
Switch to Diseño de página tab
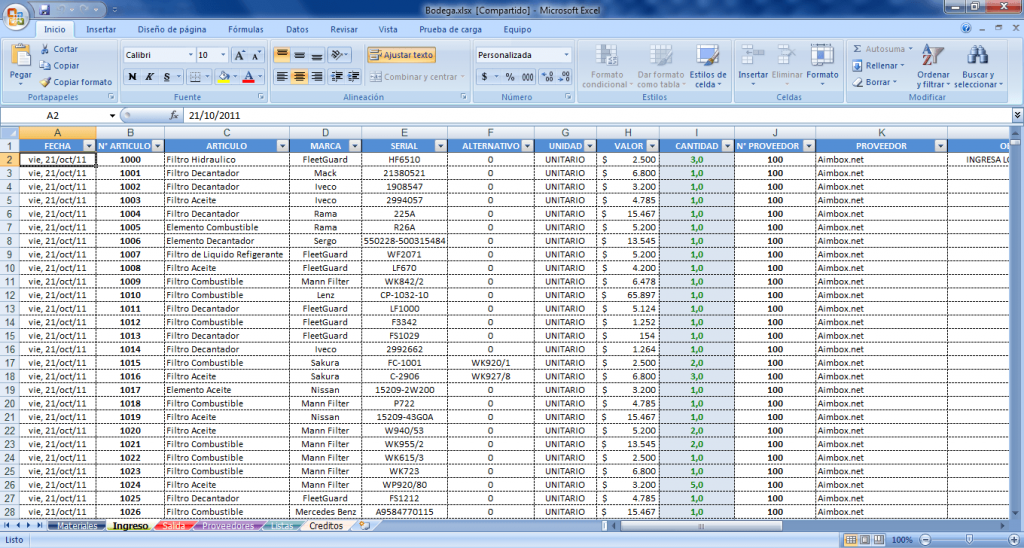point(172,29)
